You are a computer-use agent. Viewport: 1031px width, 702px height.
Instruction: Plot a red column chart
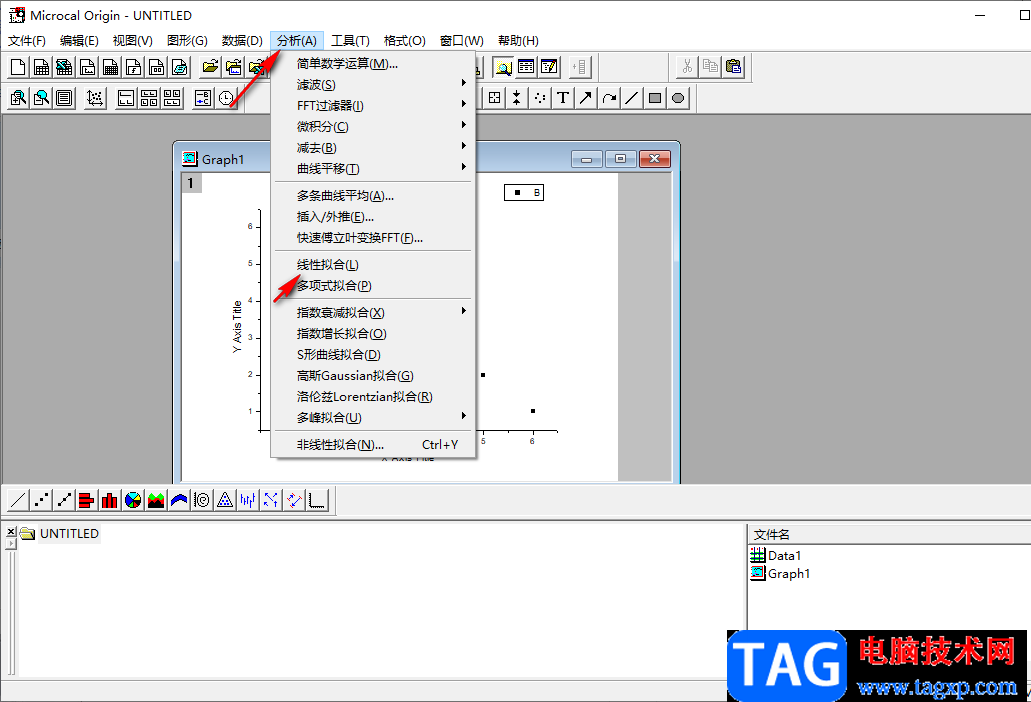pos(110,500)
